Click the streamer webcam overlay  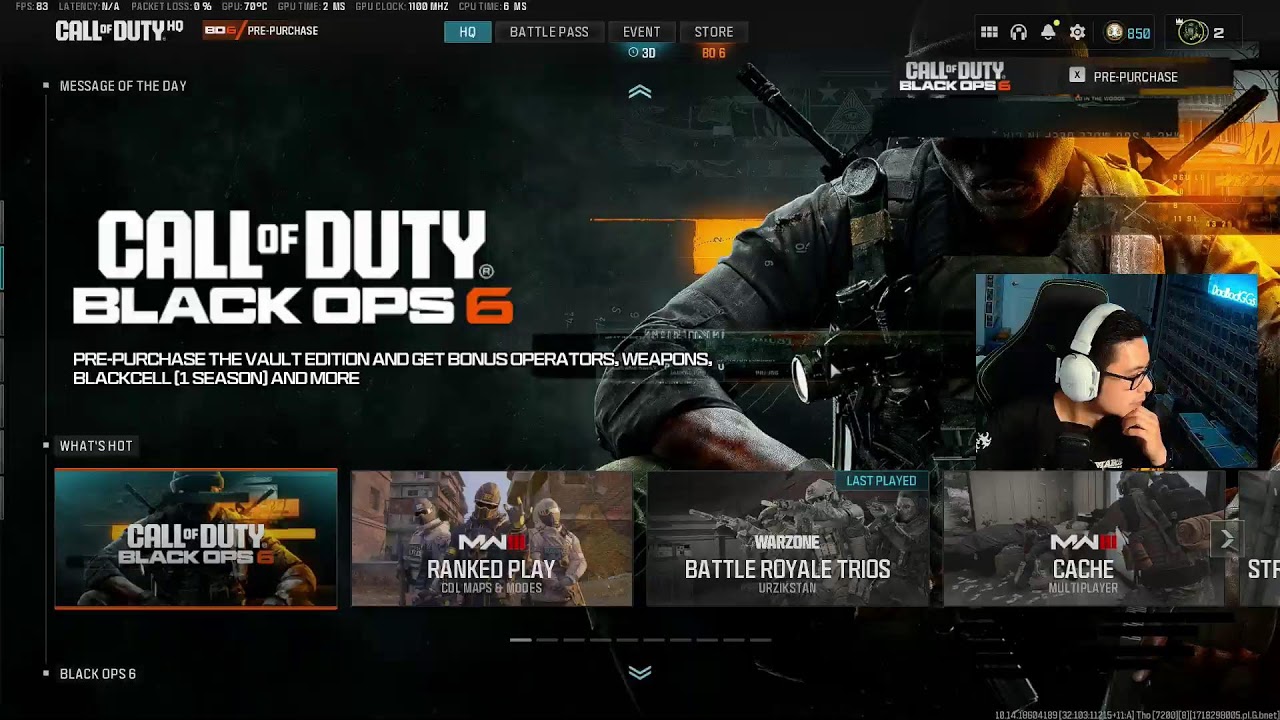tap(1117, 372)
